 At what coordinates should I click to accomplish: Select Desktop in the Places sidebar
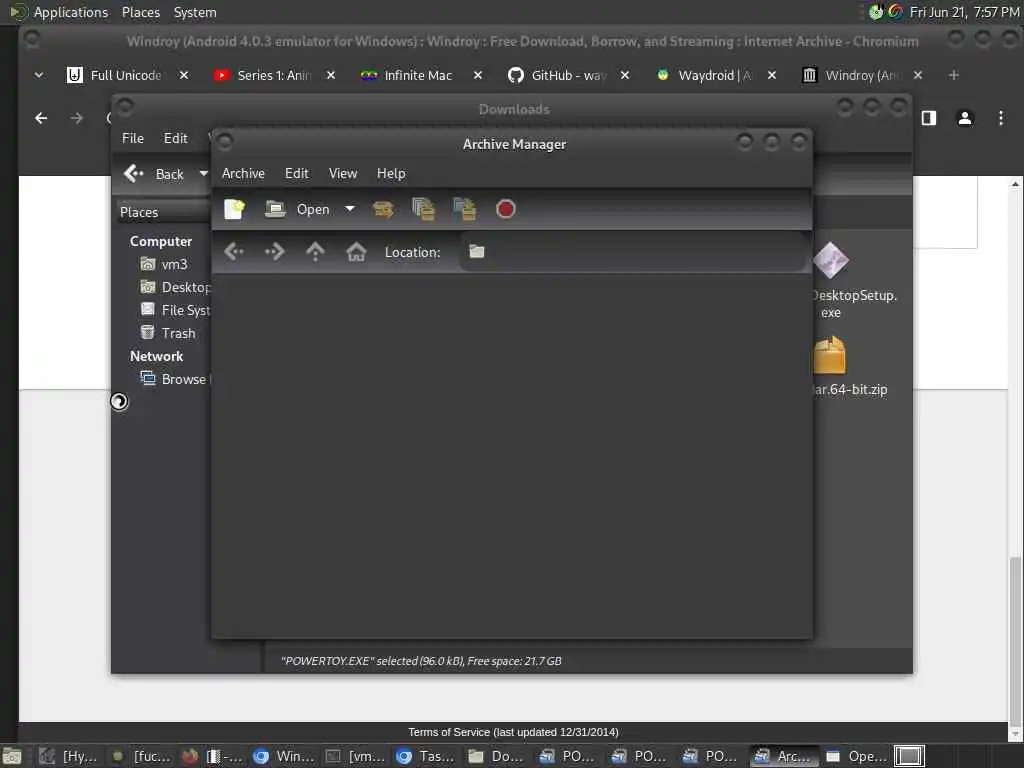[175, 287]
